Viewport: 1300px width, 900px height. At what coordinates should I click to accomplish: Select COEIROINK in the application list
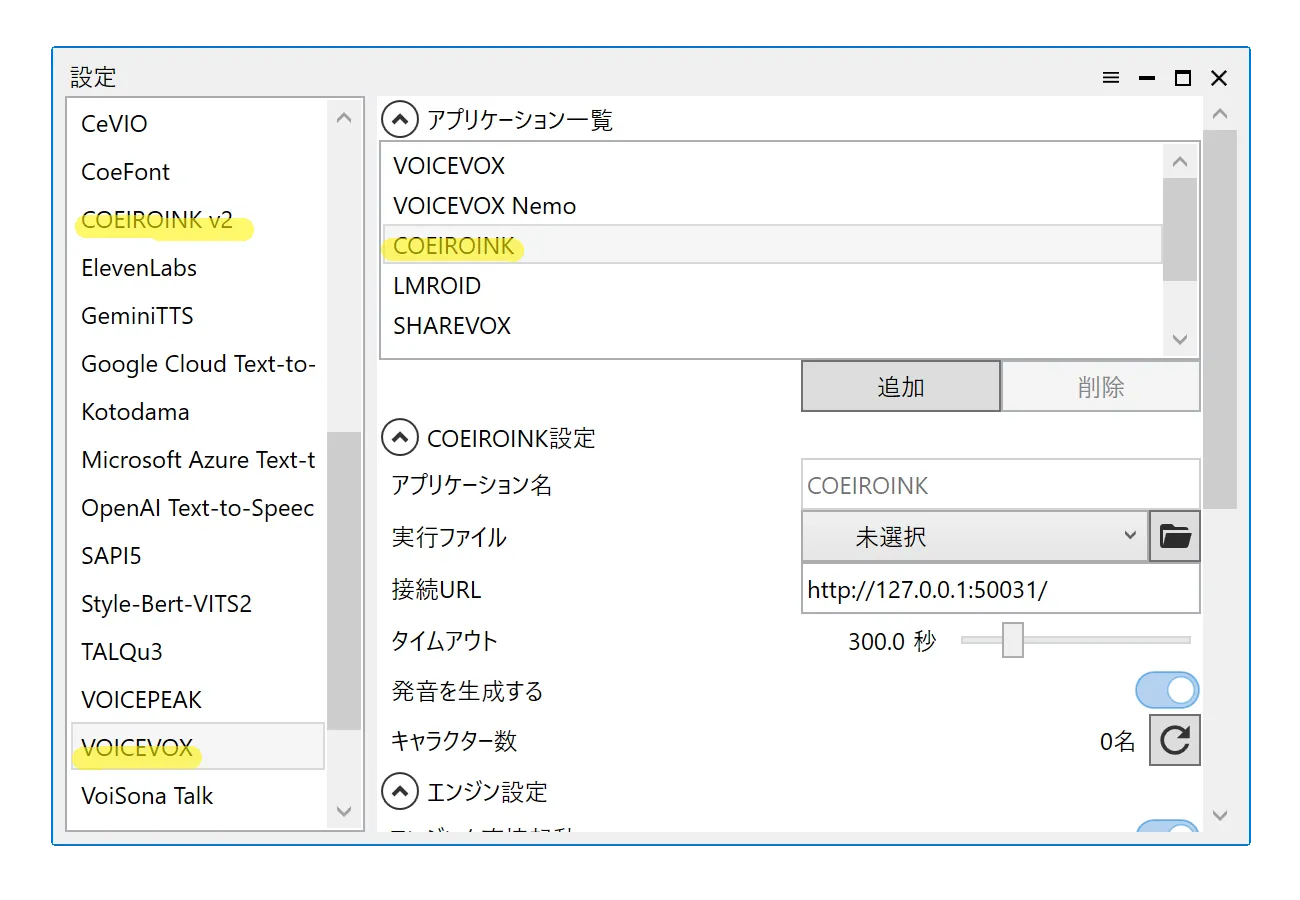pyautogui.click(x=773, y=245)
